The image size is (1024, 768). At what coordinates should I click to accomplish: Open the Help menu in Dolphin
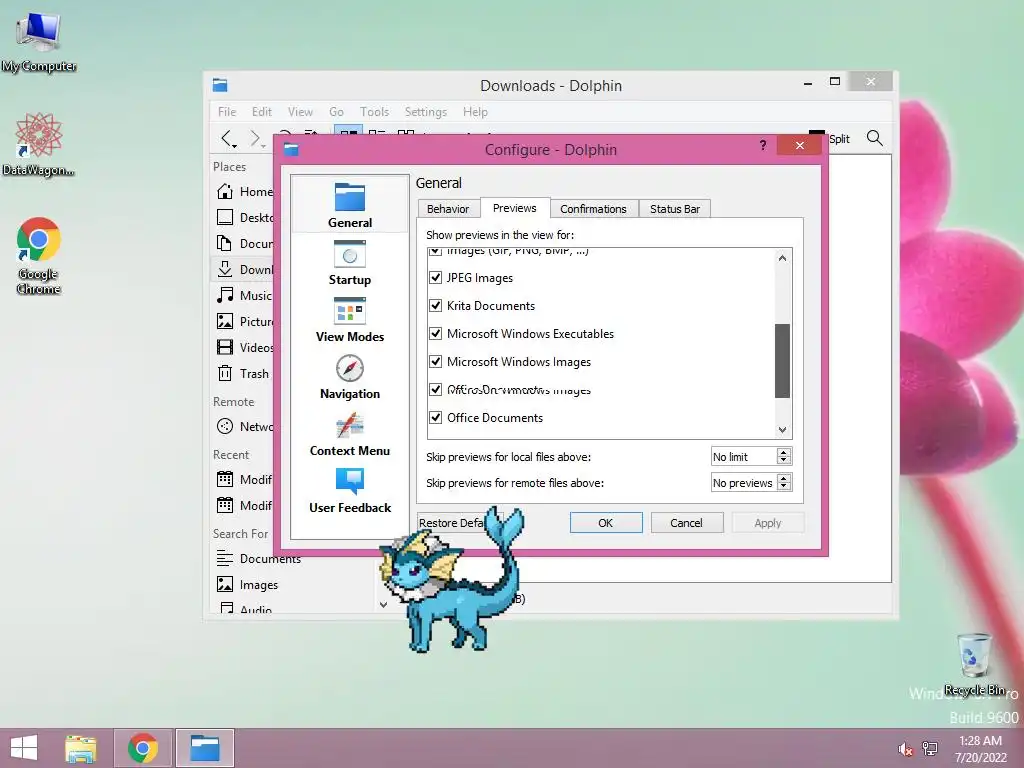coord(475,112)
